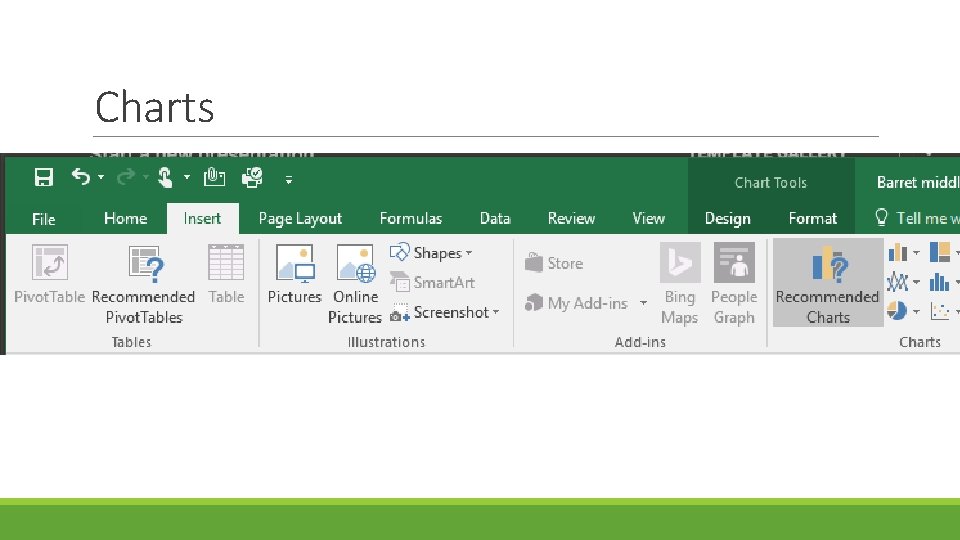Click the 'Charts' slide title
The height and width of the screenshot is (540, 960).
[x=154, y=107]
